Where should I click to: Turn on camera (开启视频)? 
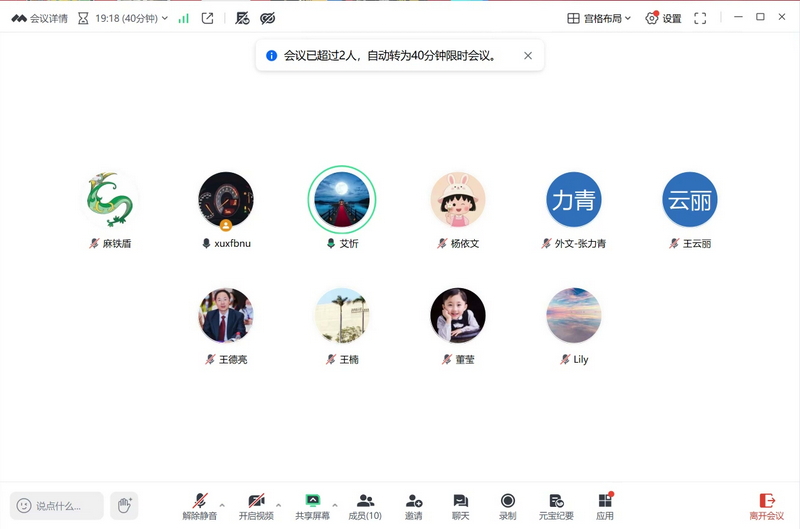(x=256, y=506)
